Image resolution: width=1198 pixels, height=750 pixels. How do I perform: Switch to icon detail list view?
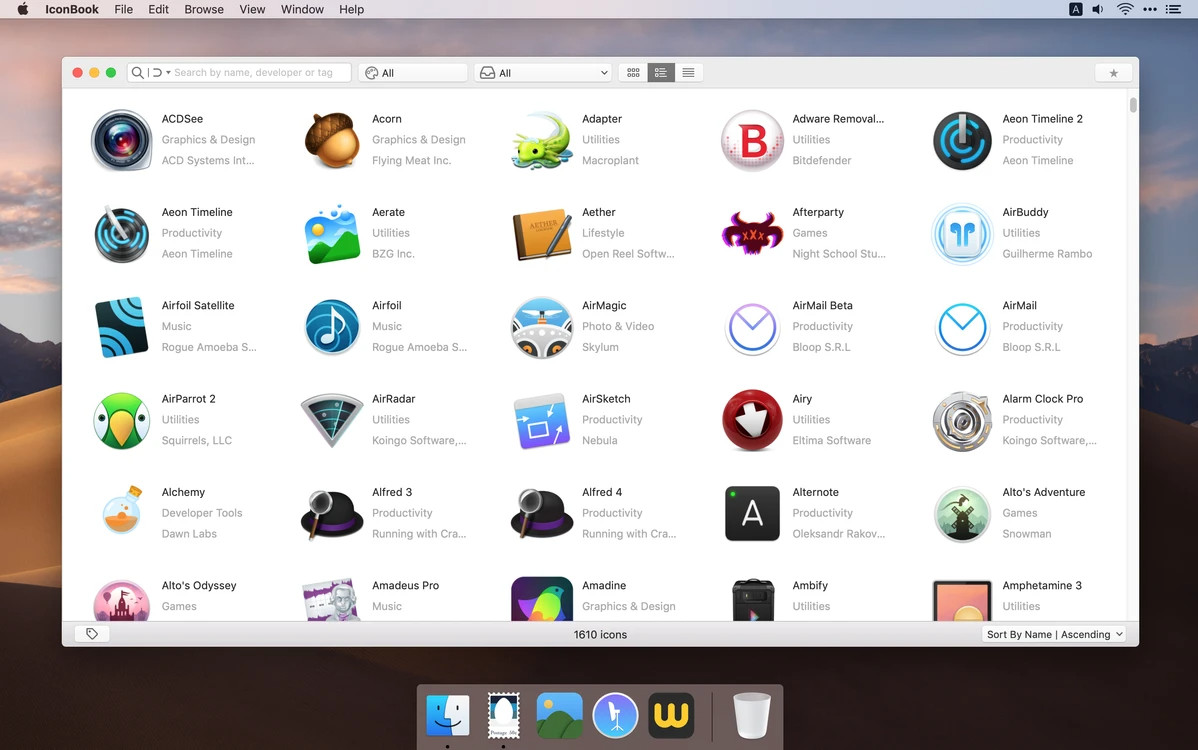[x=661, y=73]
